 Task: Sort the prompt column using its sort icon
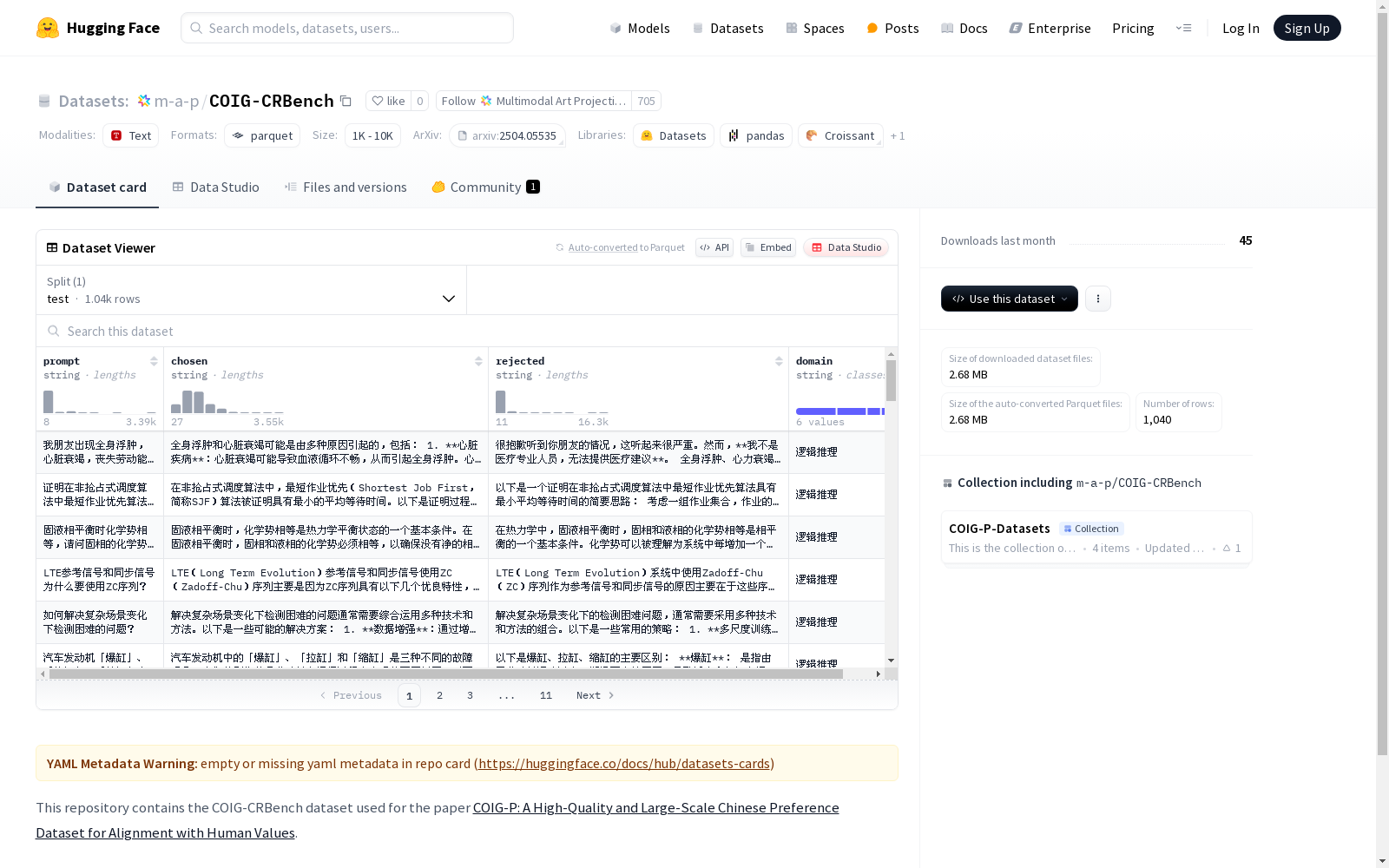coord(154,361)
